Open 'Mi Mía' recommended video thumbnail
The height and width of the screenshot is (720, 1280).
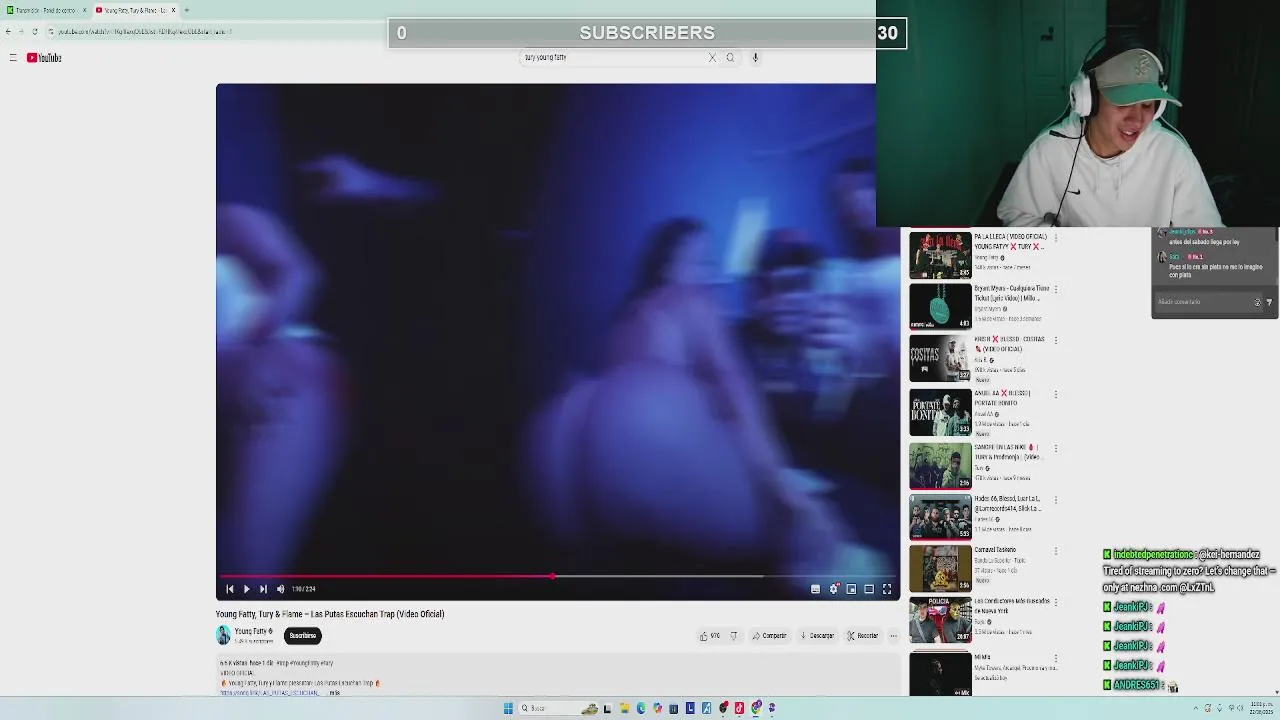click(x=940, y=675)
